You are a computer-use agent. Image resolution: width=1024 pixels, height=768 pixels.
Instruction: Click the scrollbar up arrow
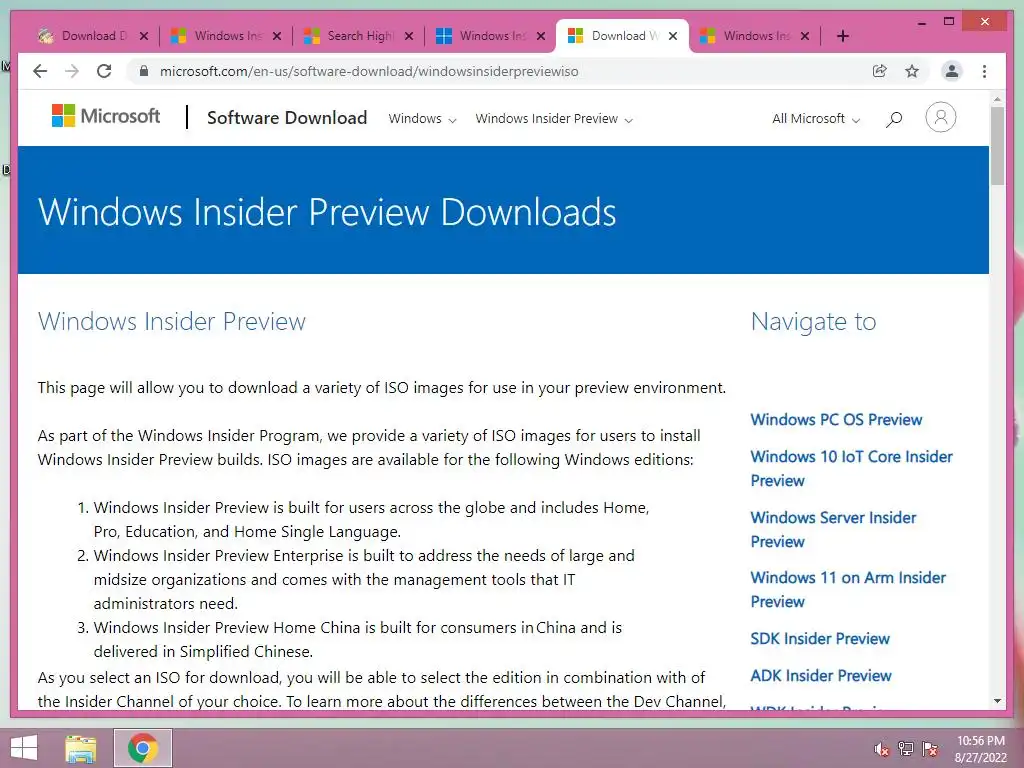(997, 99)
